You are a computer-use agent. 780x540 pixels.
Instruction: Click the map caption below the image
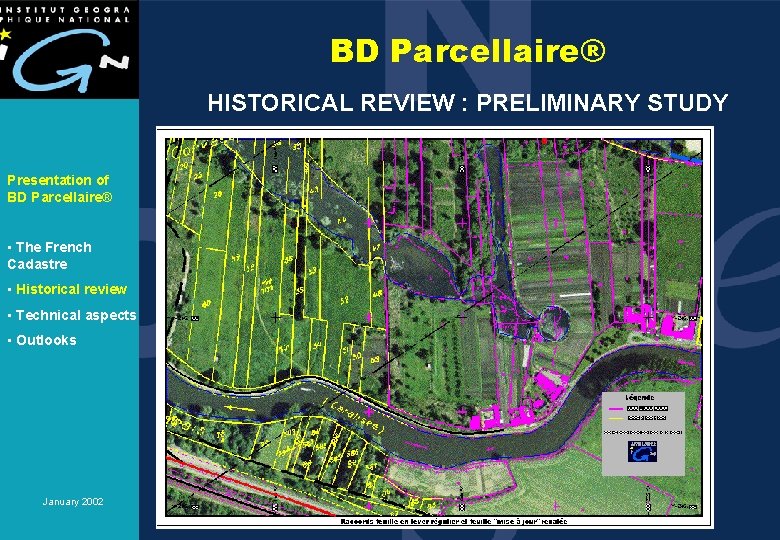[454, 522]
